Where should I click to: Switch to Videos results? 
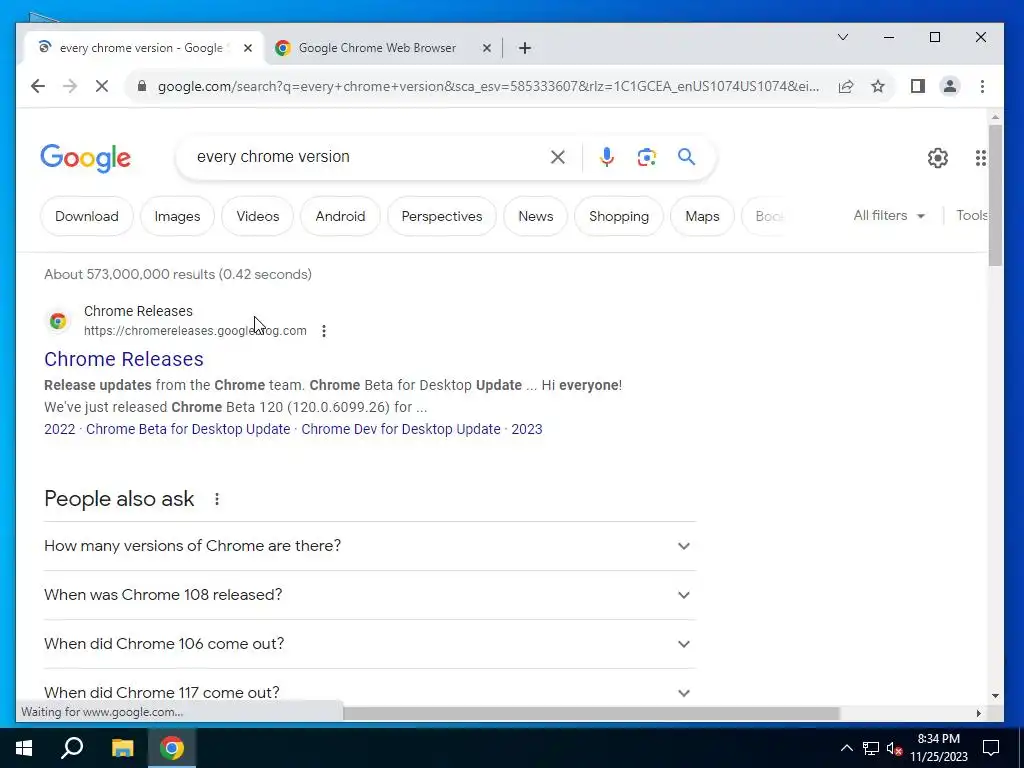pos(258,216)
